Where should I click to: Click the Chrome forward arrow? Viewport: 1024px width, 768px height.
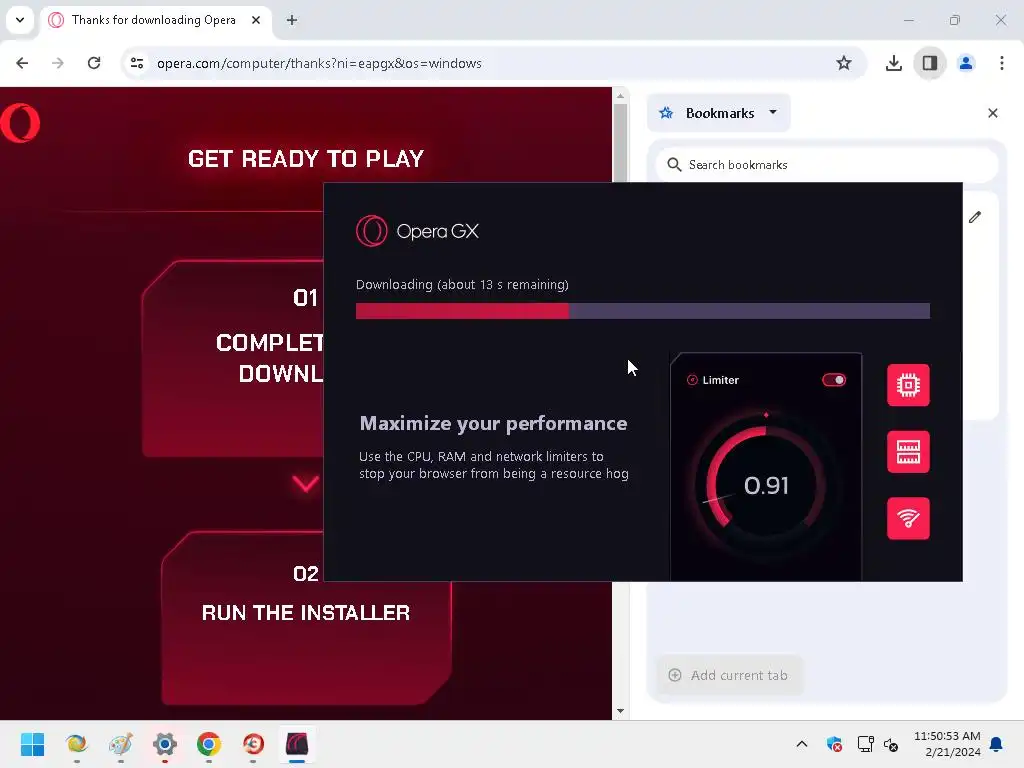click(x=57, y=63)
